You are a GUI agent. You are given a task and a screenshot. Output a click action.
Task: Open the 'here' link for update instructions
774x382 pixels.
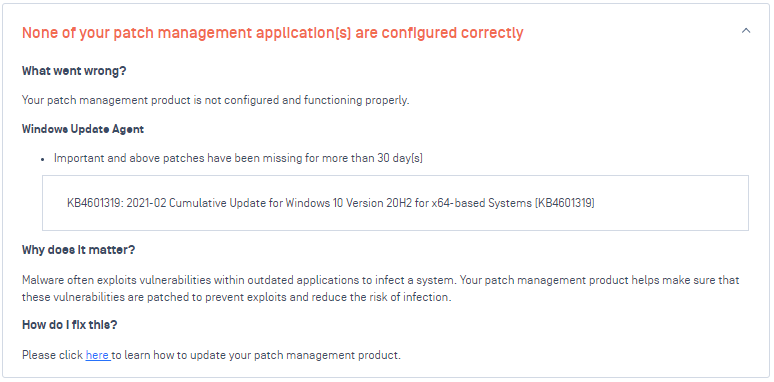[x=98, y=355]
